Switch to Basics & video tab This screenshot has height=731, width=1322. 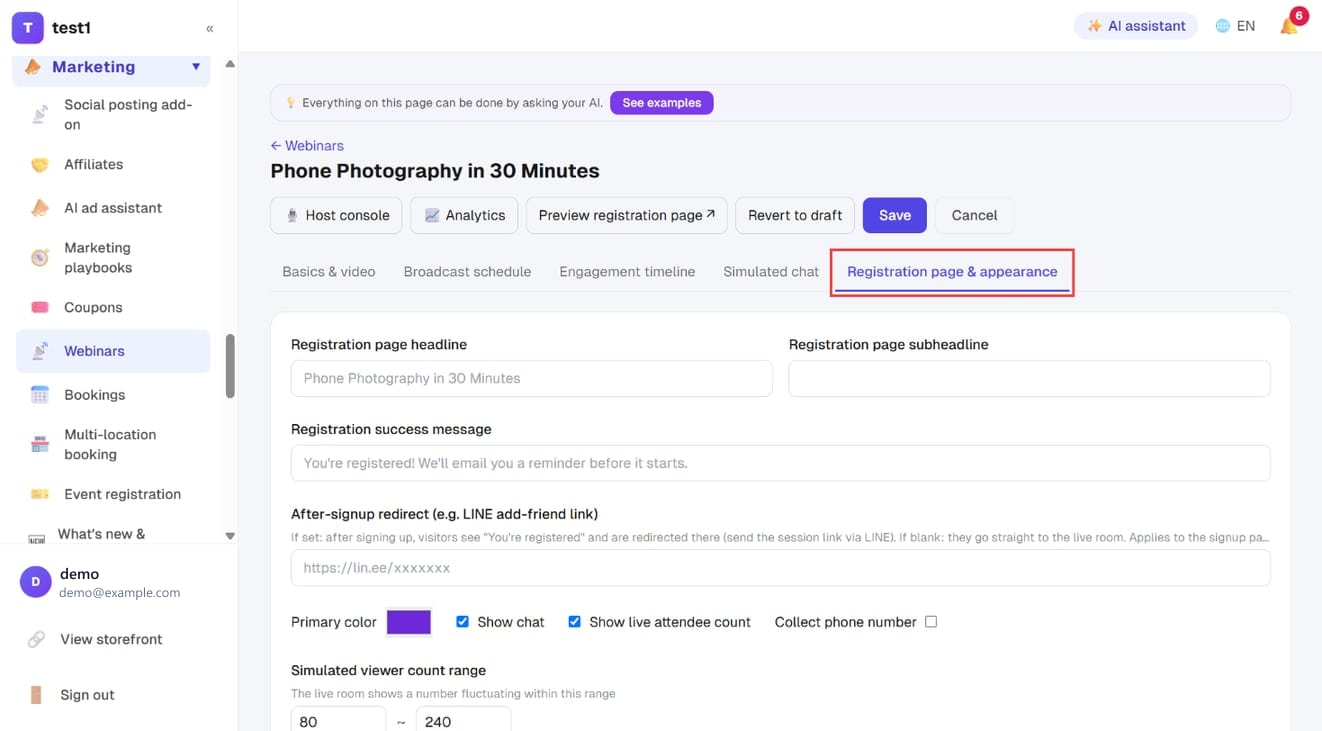(329, 272)
